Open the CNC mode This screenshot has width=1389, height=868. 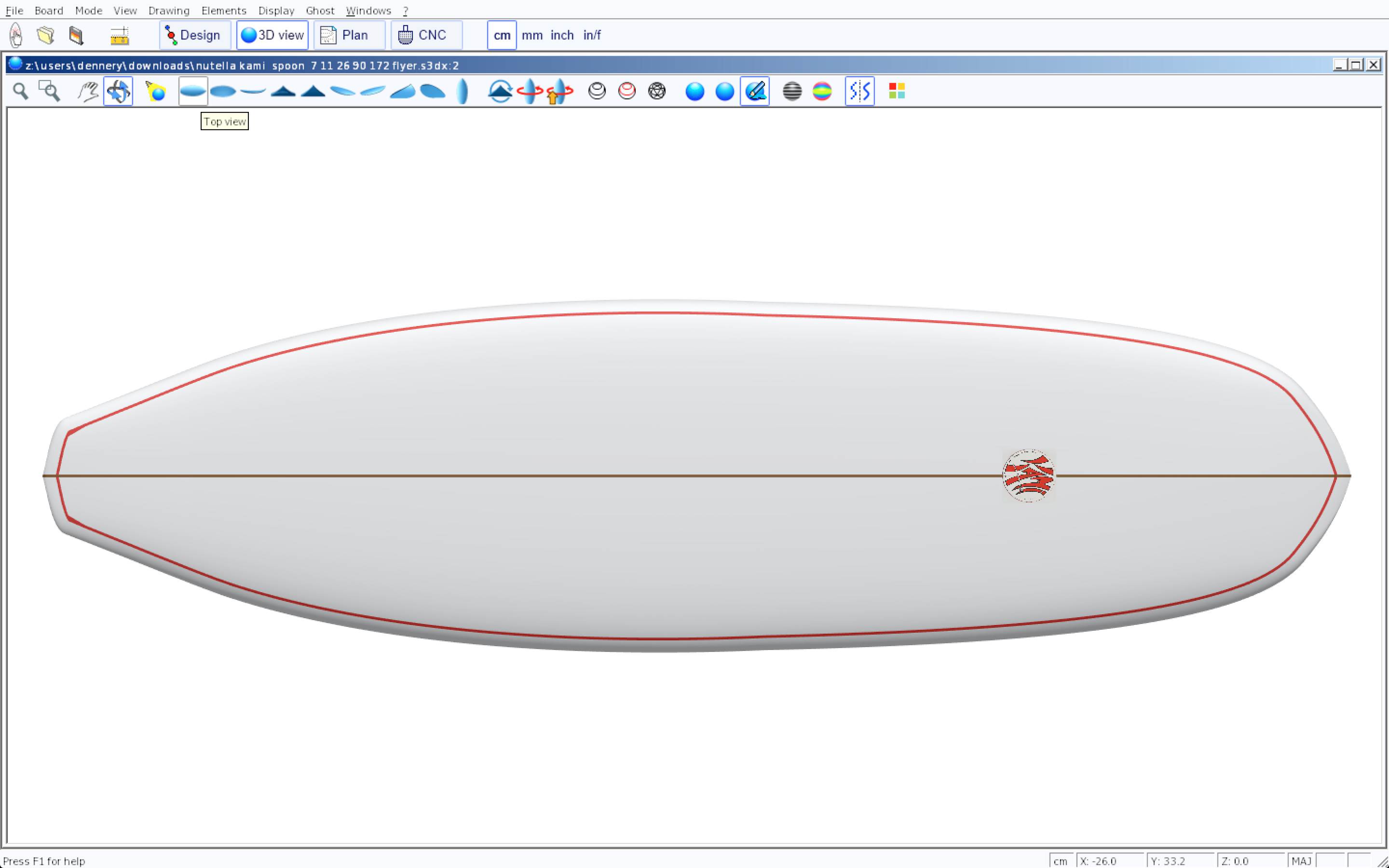point(426,35)
